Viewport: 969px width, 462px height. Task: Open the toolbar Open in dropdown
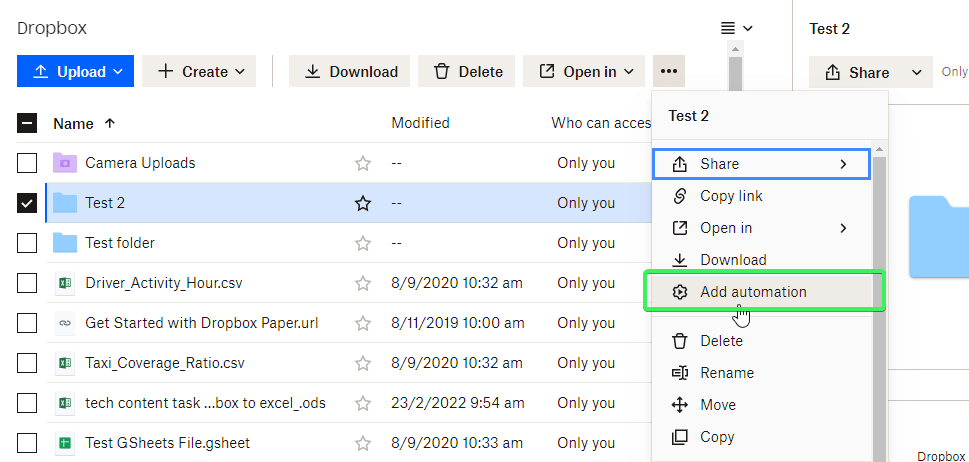coord(584,71)
